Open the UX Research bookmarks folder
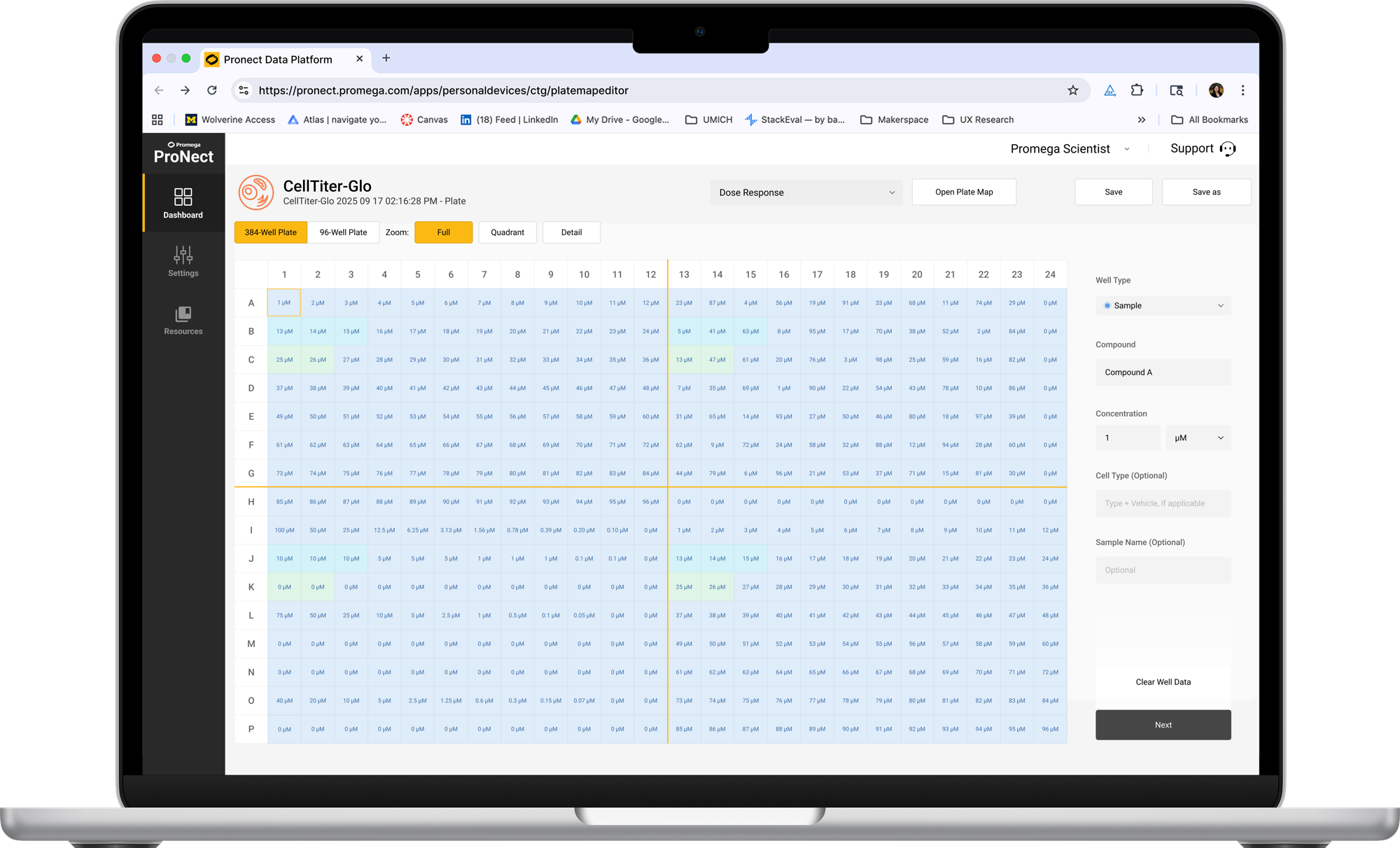Screen dimensions: 1400x848 (x=978, y=120)
